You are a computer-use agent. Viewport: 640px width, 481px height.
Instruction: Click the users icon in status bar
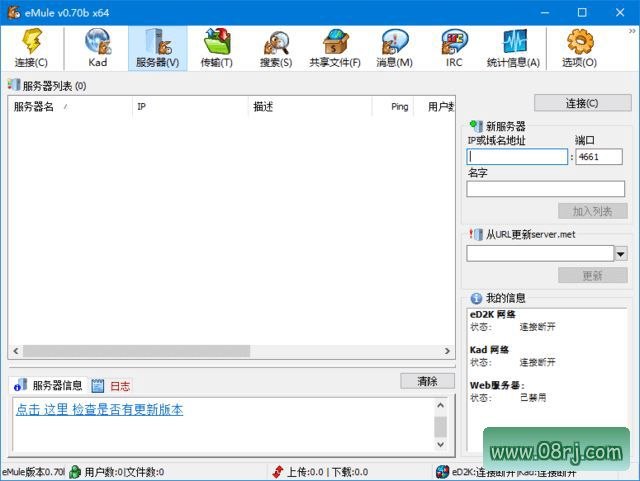click(x=75, y=472)
